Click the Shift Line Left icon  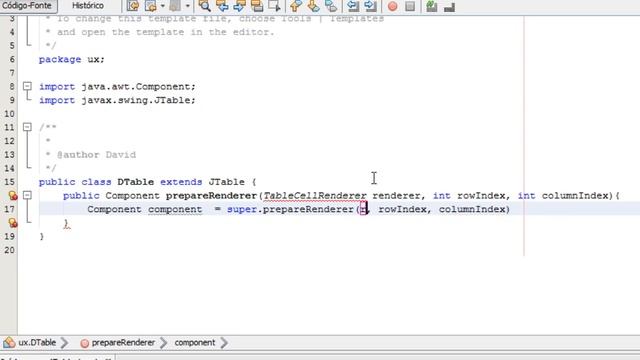(x=353, y=6)
